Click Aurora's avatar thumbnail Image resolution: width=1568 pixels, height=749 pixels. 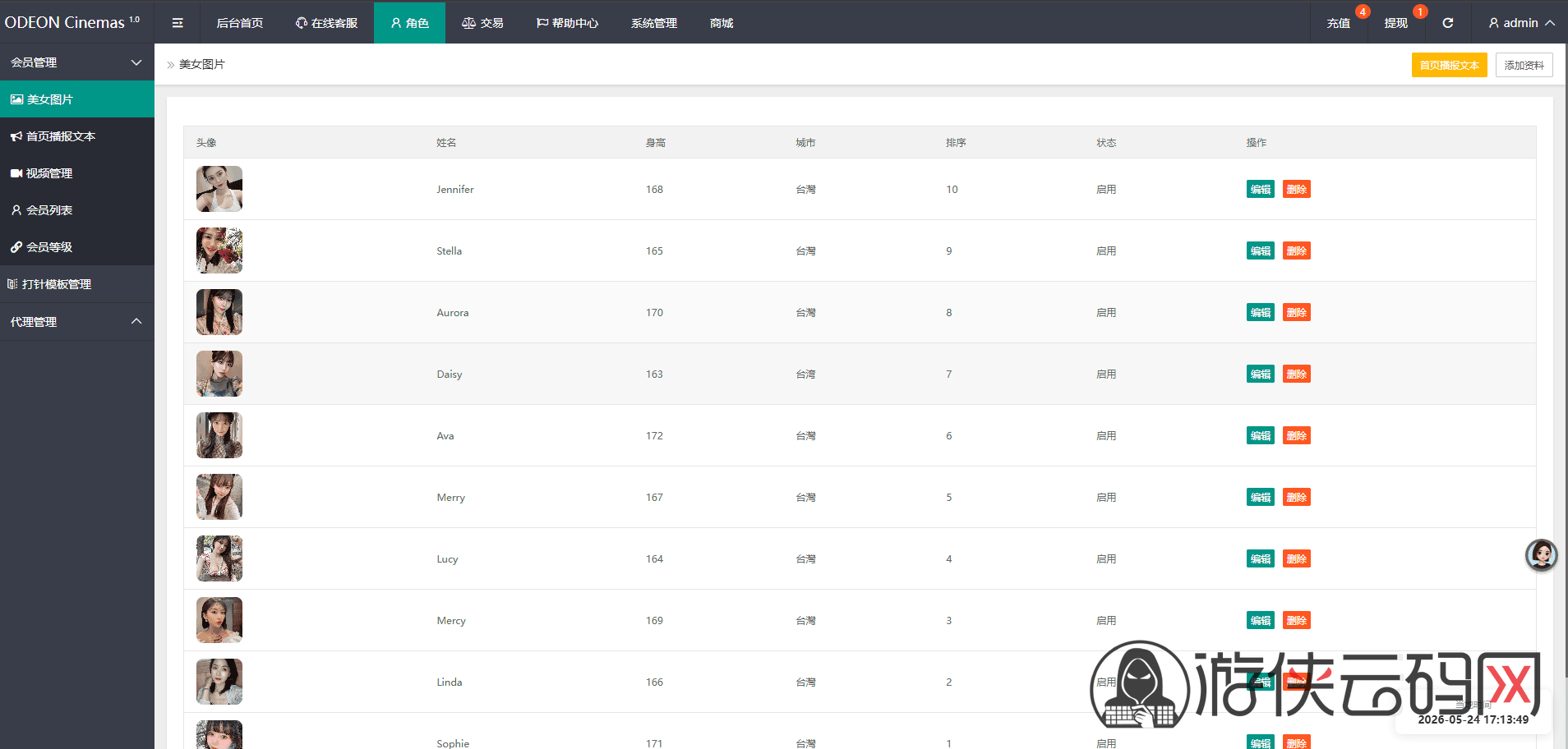pyautogui.click(x=219, y=312)
